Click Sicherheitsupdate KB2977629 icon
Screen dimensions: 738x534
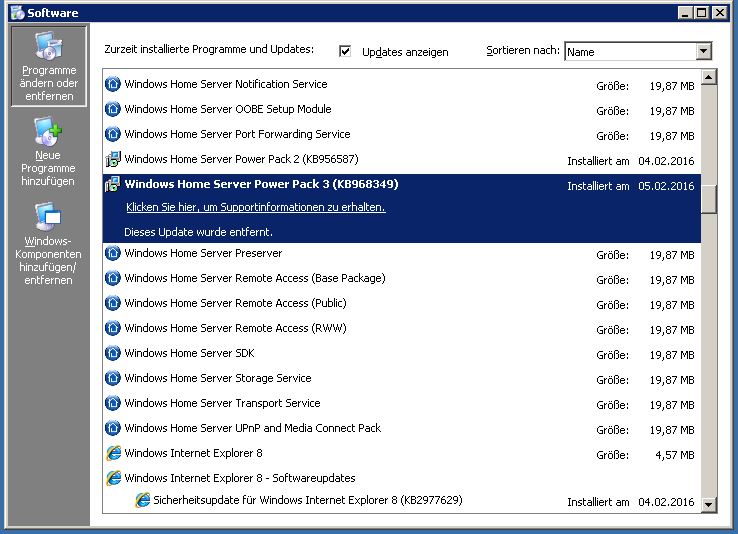(143, 500)
